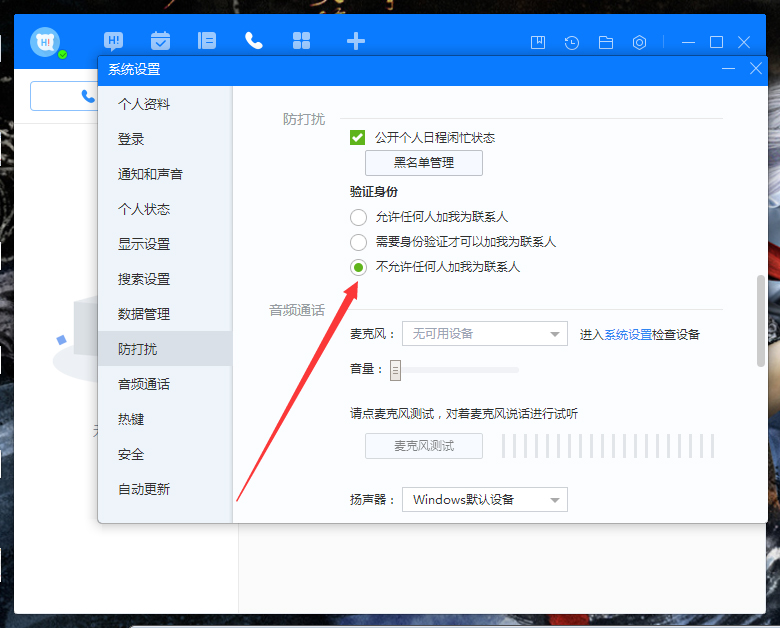Expand the 麦克风 device dropdown
This screenshot has height=628, width=780.
[x=484, y=334]
